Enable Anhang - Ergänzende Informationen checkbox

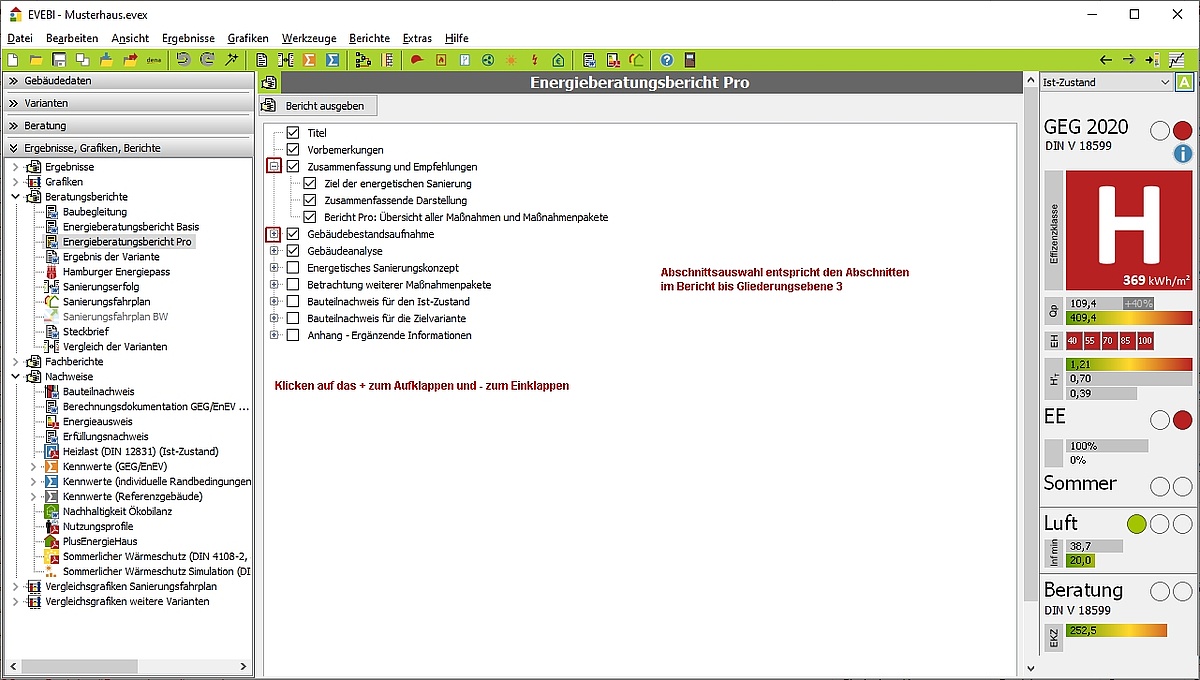click(x=293, y=335)
